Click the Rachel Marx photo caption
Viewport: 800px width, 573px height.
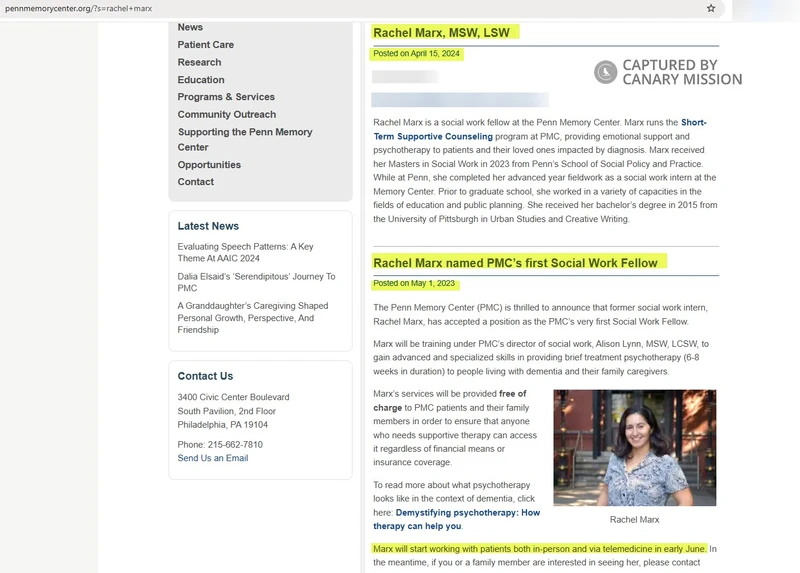[x=635, y=519]
